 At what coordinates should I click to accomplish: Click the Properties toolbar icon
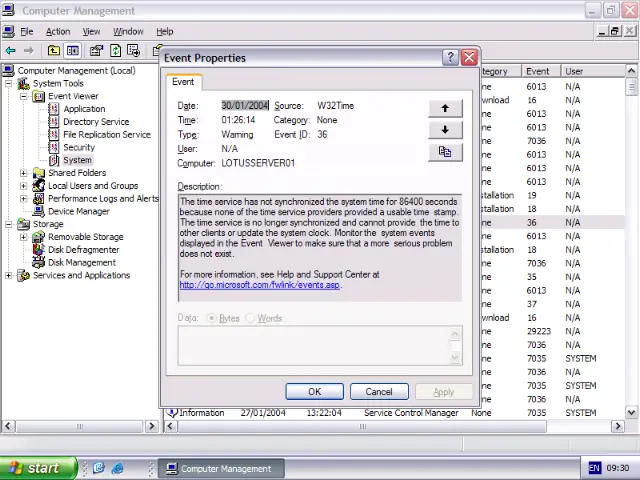tap(96, 51)
